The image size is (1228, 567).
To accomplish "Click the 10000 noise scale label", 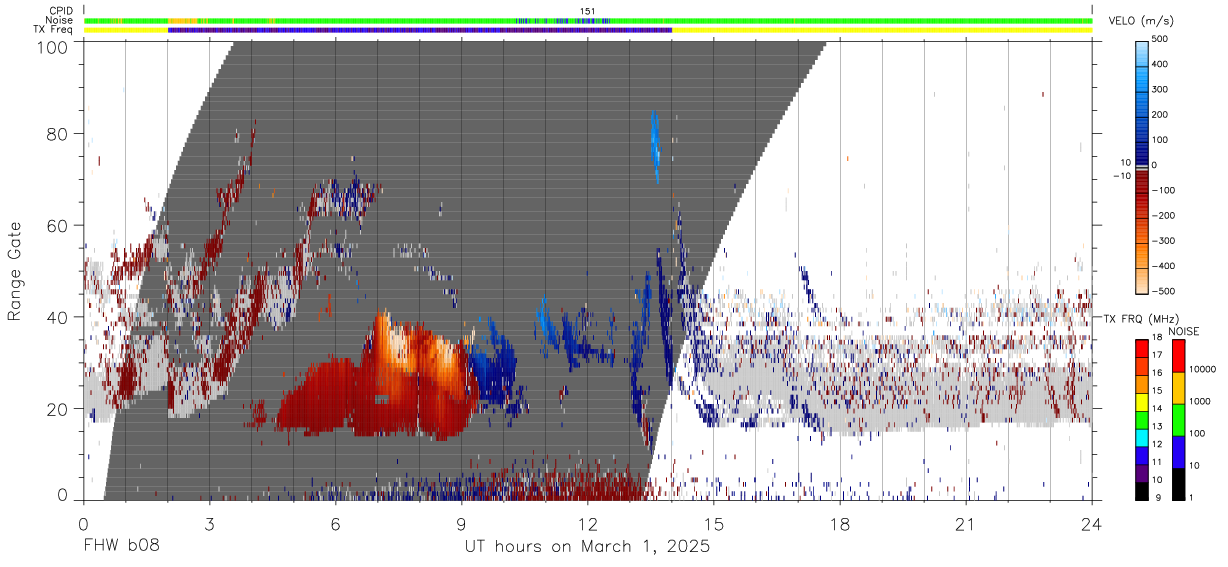I will coord(1203,370).
